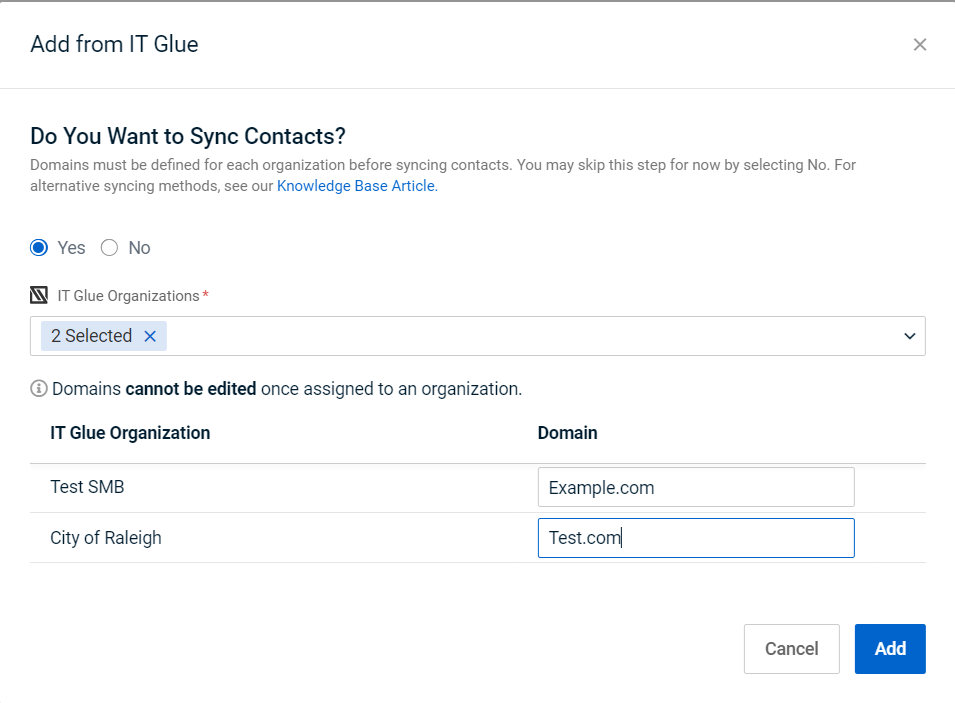The image size is (955, 703).
Task: Click the IT Glue logo icon
Action: [x=39, y=295]
